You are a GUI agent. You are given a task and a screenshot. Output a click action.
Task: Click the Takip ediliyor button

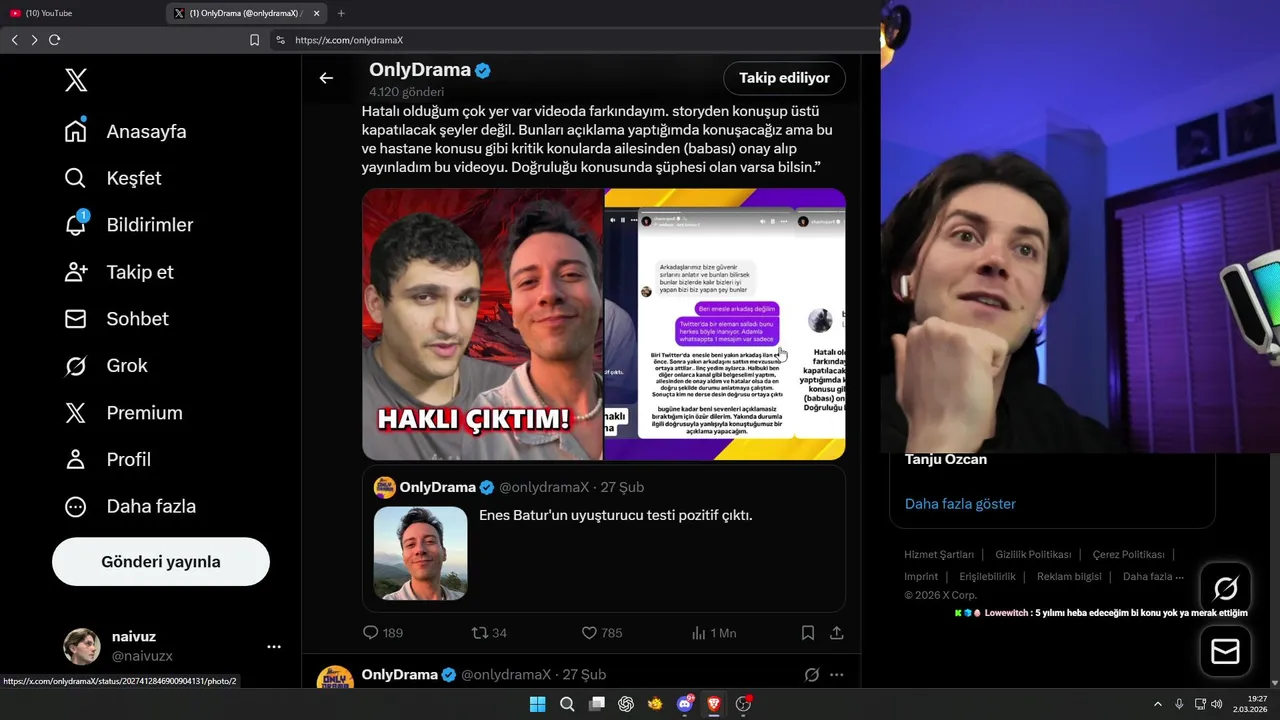click(784, 78)
